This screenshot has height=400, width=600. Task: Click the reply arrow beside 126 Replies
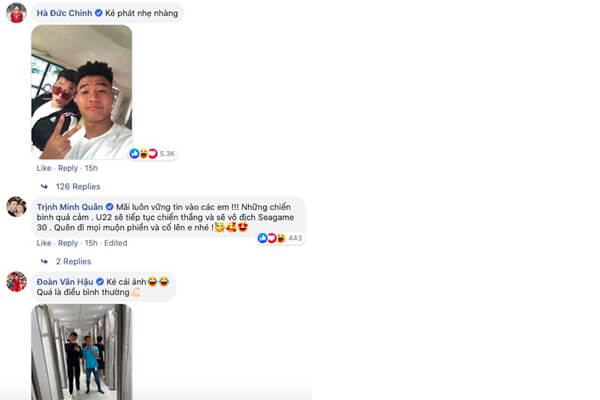[x=44, y=186]
